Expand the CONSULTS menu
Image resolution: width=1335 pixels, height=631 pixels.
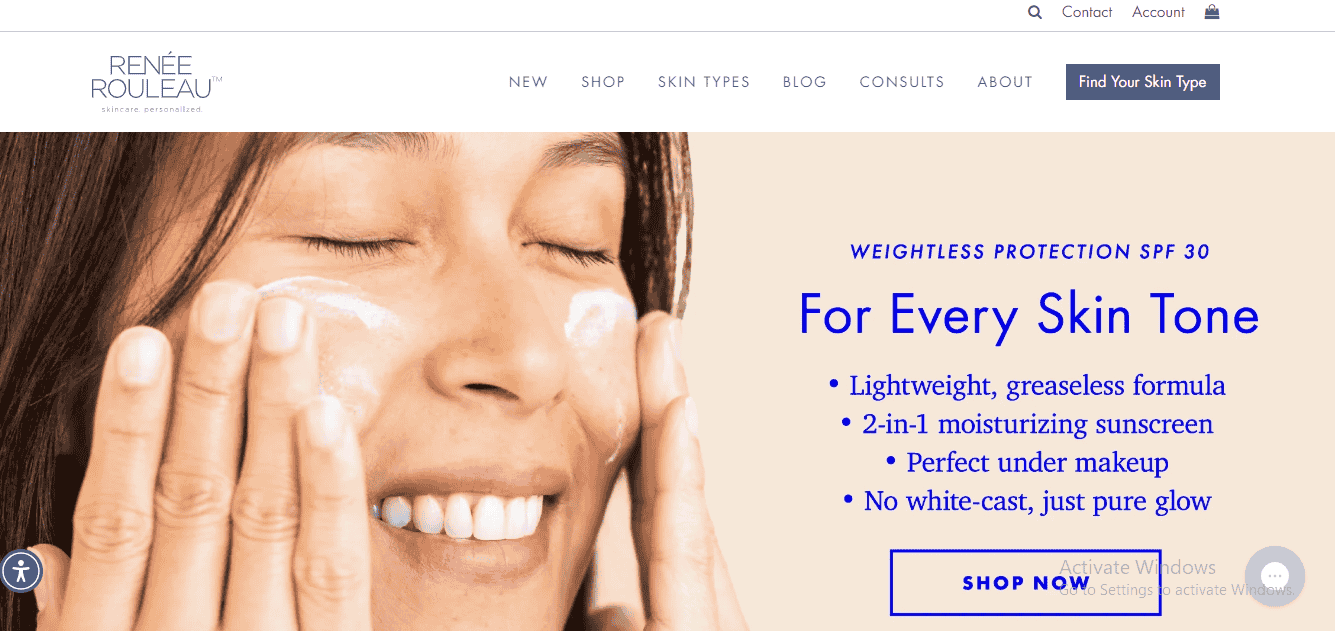tap(902, 82)
